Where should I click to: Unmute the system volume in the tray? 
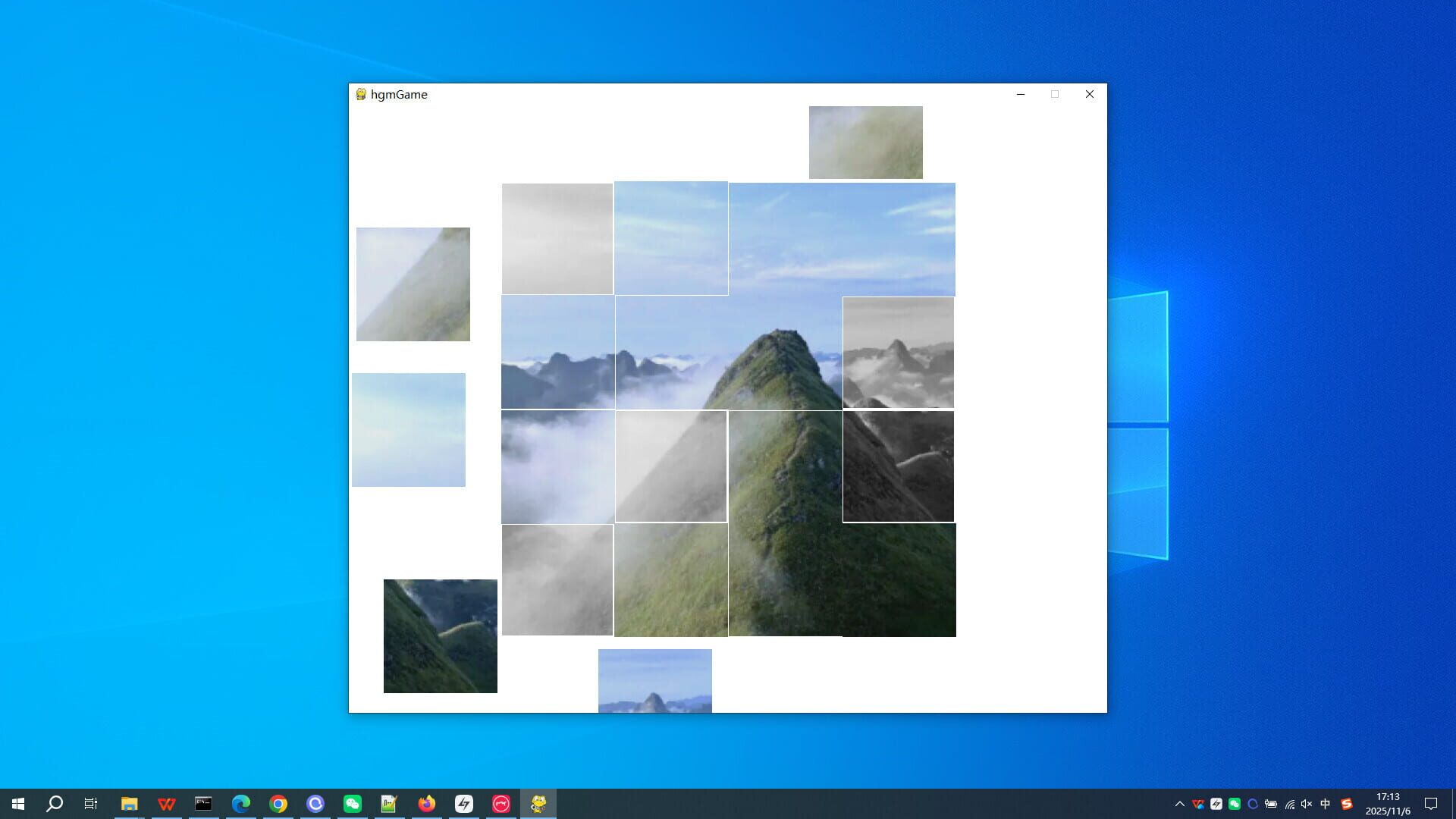click(x=1307, y=804)
